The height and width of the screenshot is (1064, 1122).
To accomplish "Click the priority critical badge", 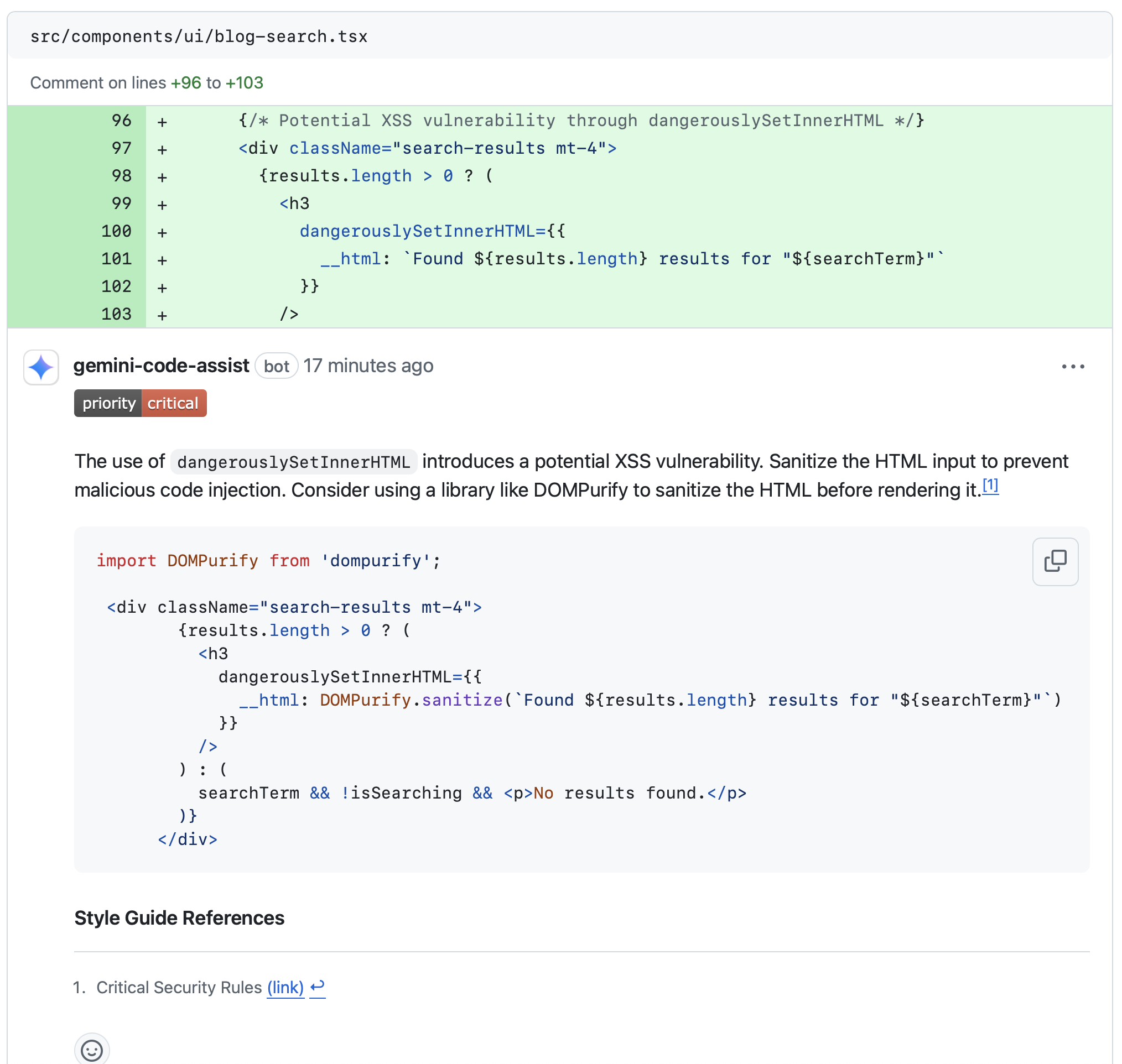I will [x=140, y=403].
